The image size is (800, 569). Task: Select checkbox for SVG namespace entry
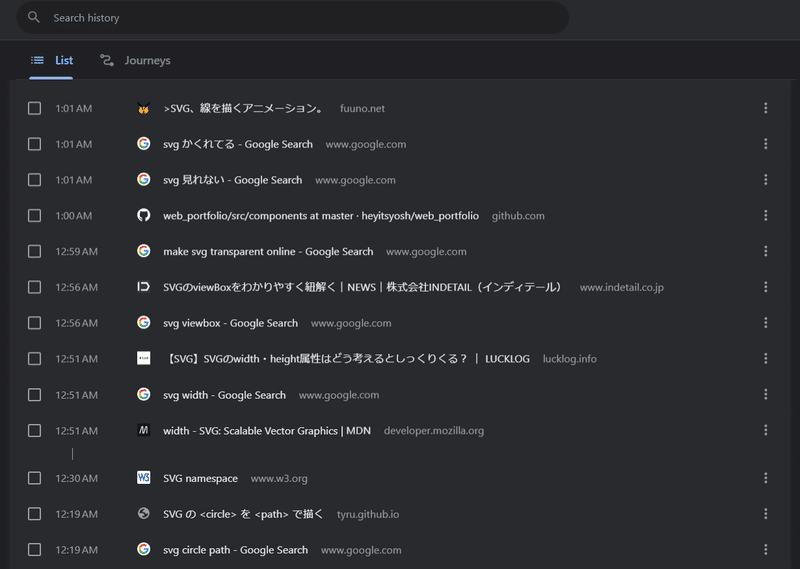(x=35, y=479)
